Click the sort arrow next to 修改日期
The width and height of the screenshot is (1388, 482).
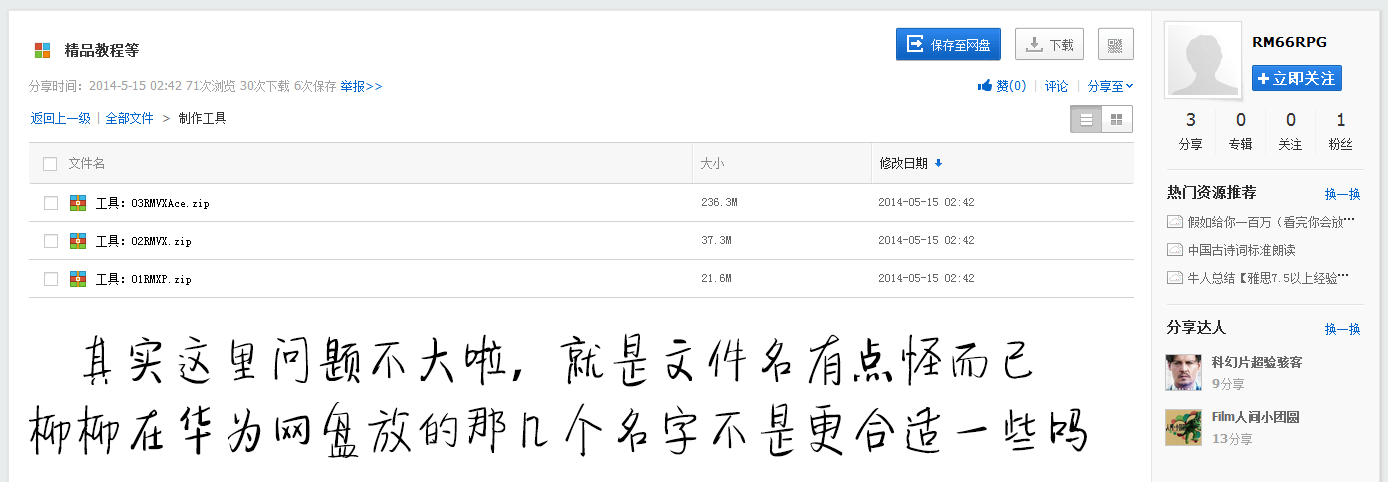coord(938,163)
